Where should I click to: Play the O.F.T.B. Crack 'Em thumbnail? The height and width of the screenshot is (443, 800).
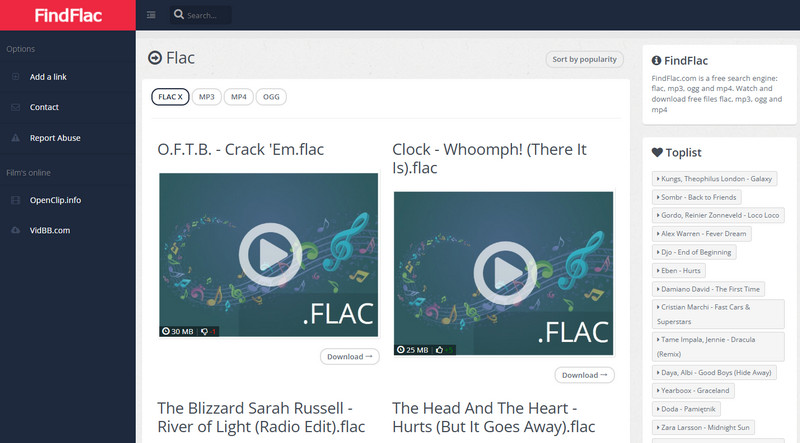[268, 255]
